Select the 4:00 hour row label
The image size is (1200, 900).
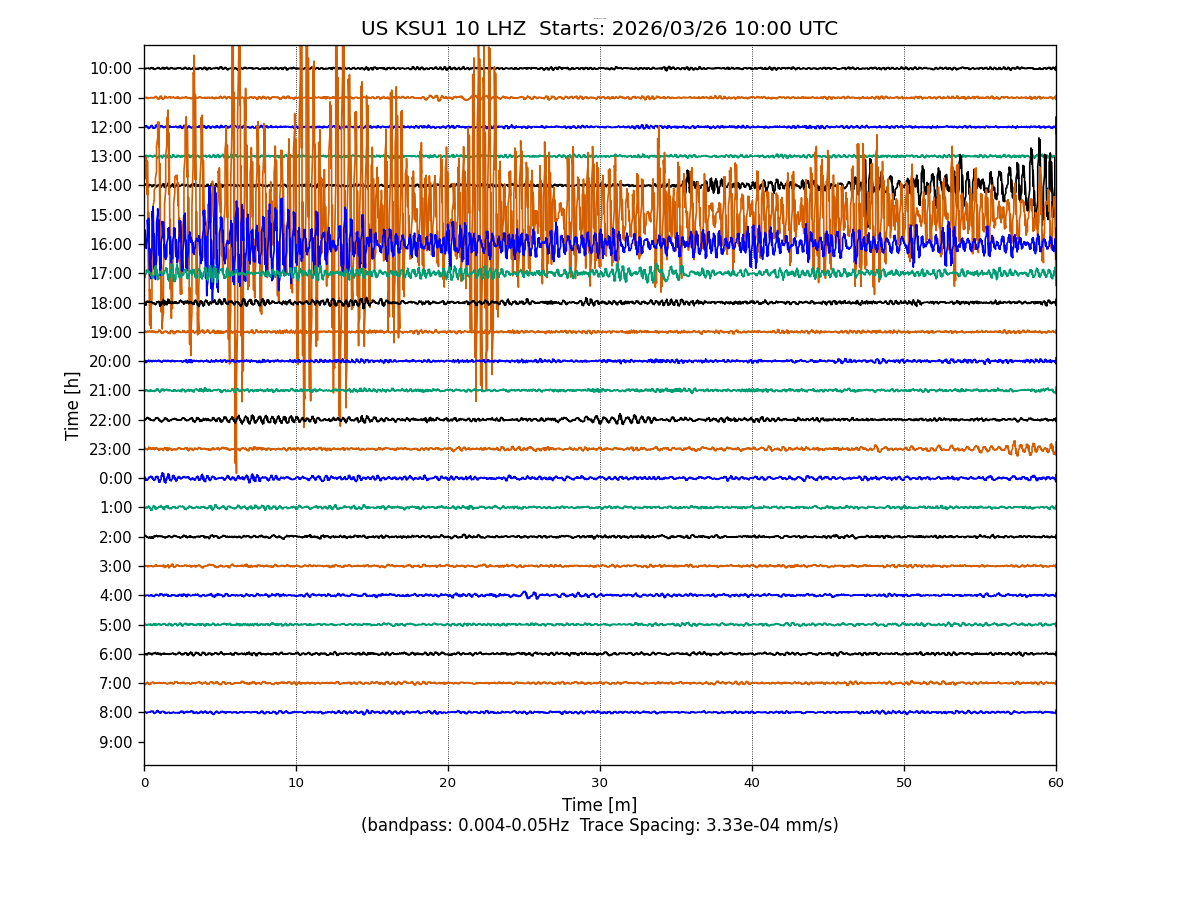(x=115, y=595)
